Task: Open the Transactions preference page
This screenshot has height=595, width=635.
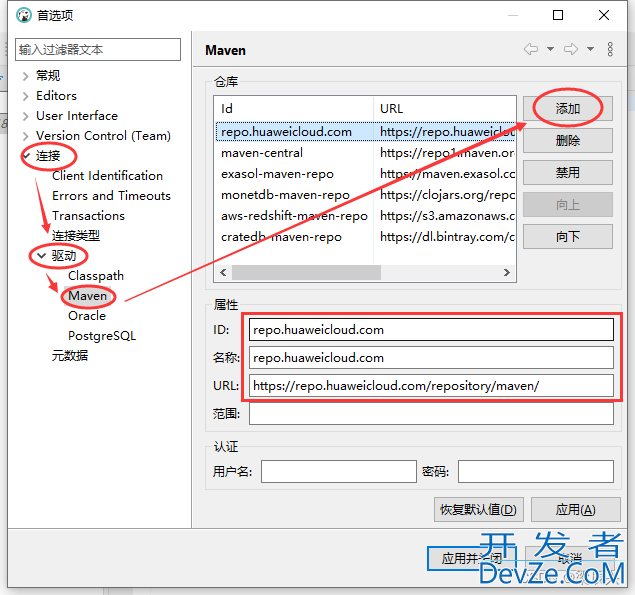Action: (x=88, y=215)
